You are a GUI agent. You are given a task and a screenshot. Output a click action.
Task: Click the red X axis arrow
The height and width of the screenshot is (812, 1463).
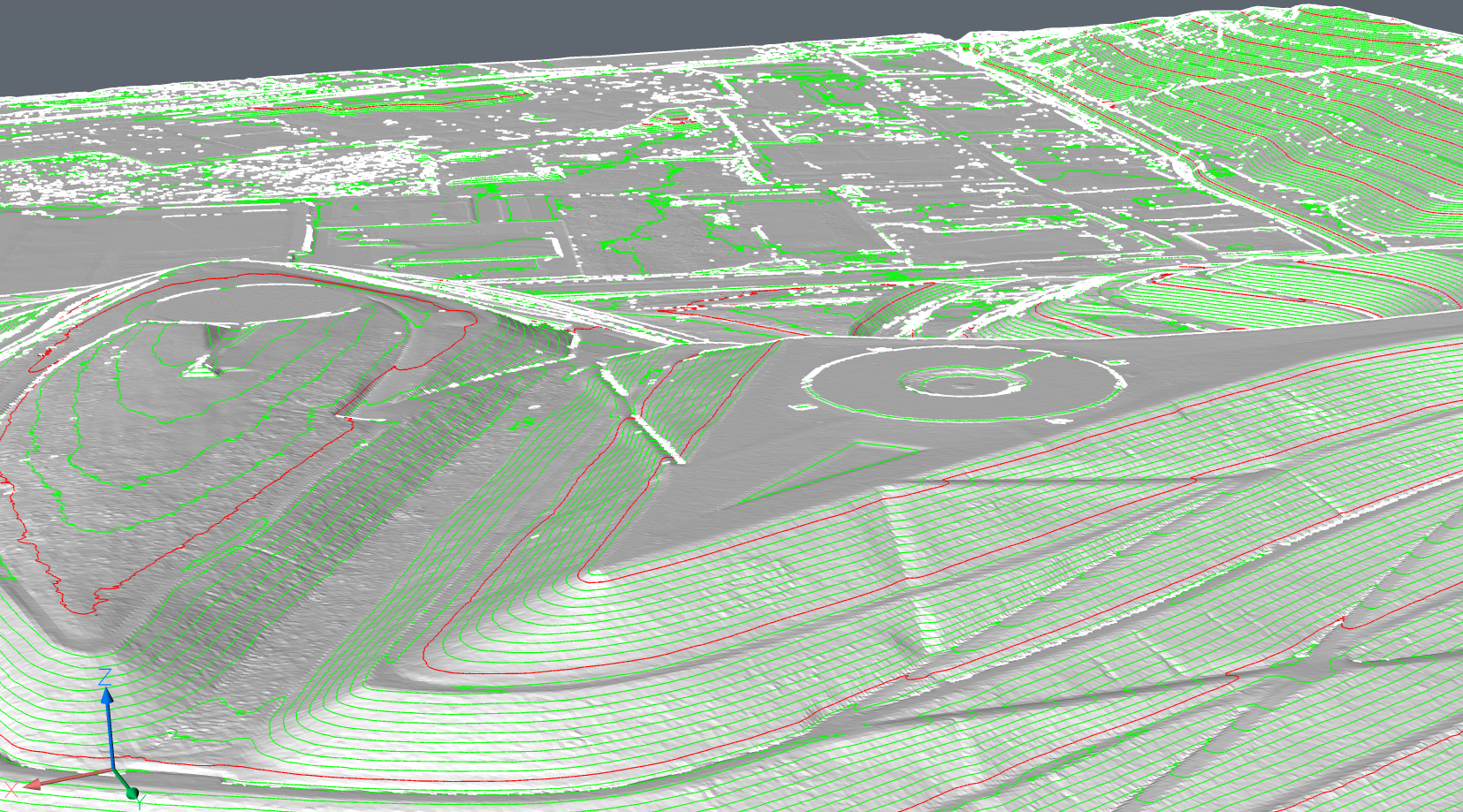[35, 783]
